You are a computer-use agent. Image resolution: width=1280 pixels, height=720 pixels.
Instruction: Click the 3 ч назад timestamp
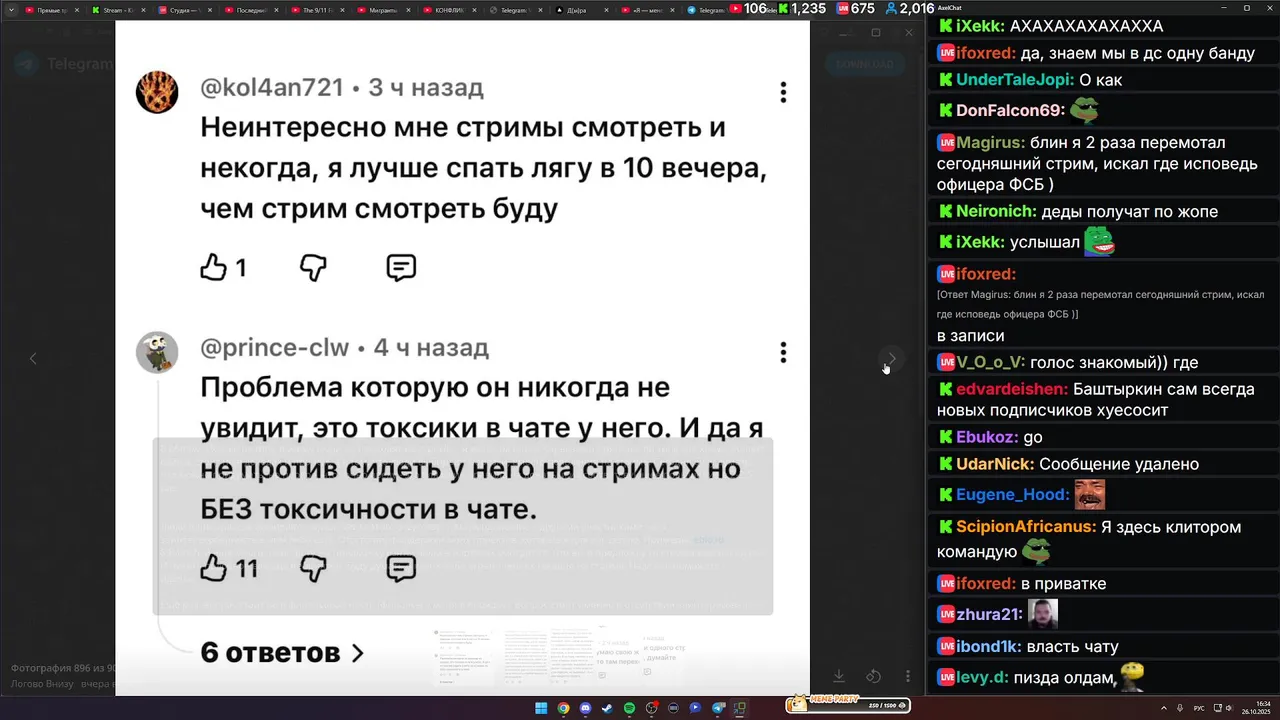(x=426, y=88)
